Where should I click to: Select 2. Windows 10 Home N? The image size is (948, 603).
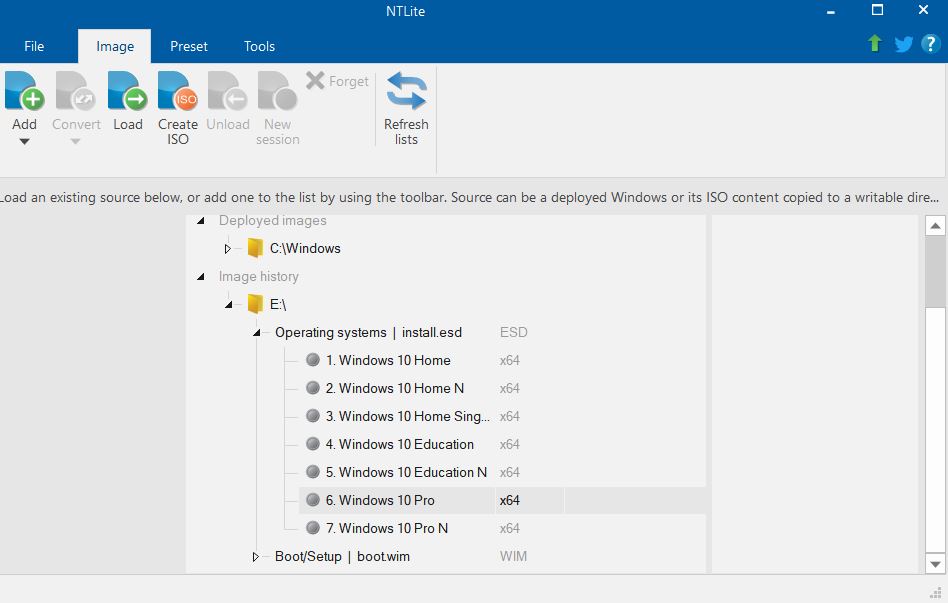tap(395, 388)
